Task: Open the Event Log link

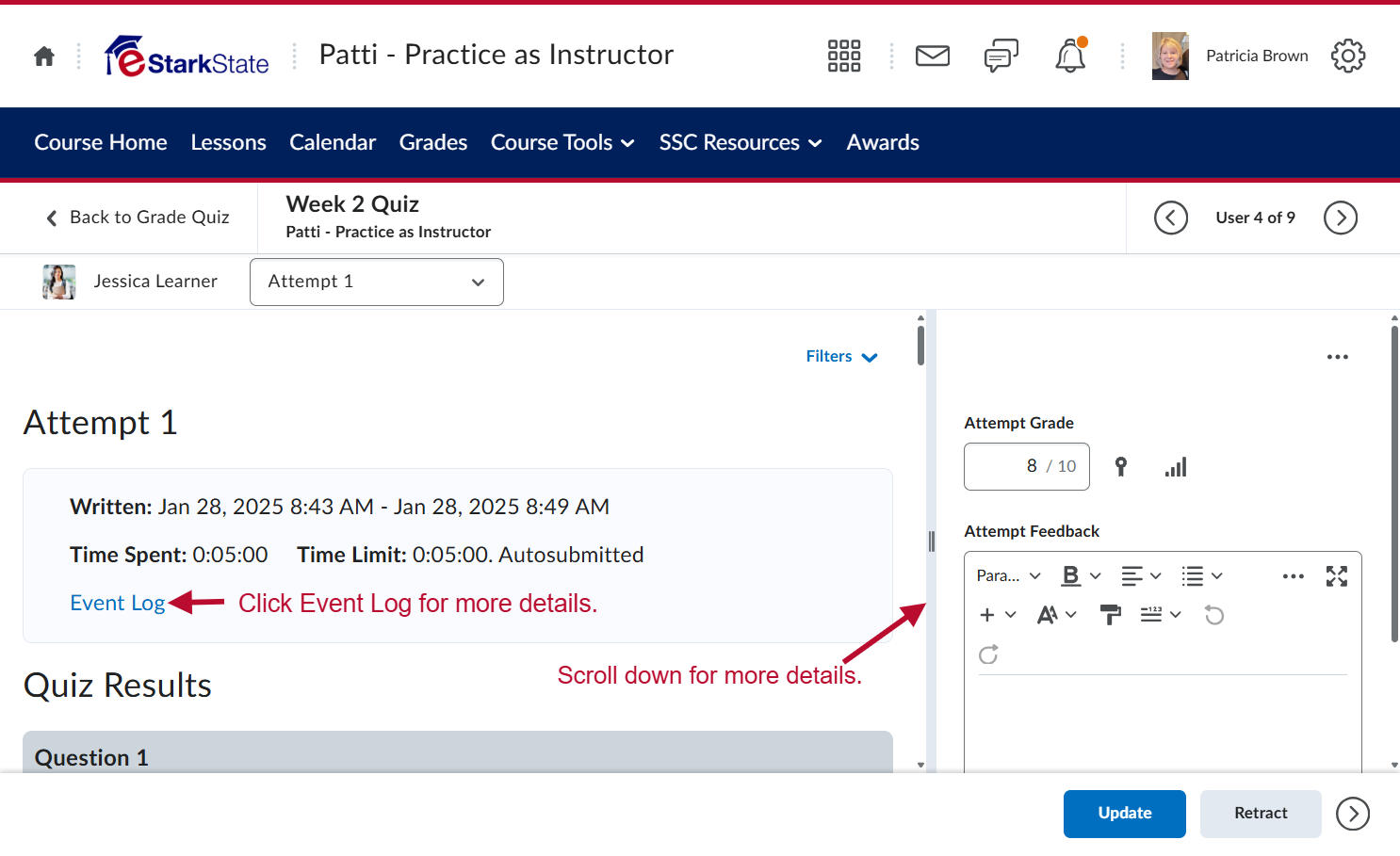Action: [118, 603]
